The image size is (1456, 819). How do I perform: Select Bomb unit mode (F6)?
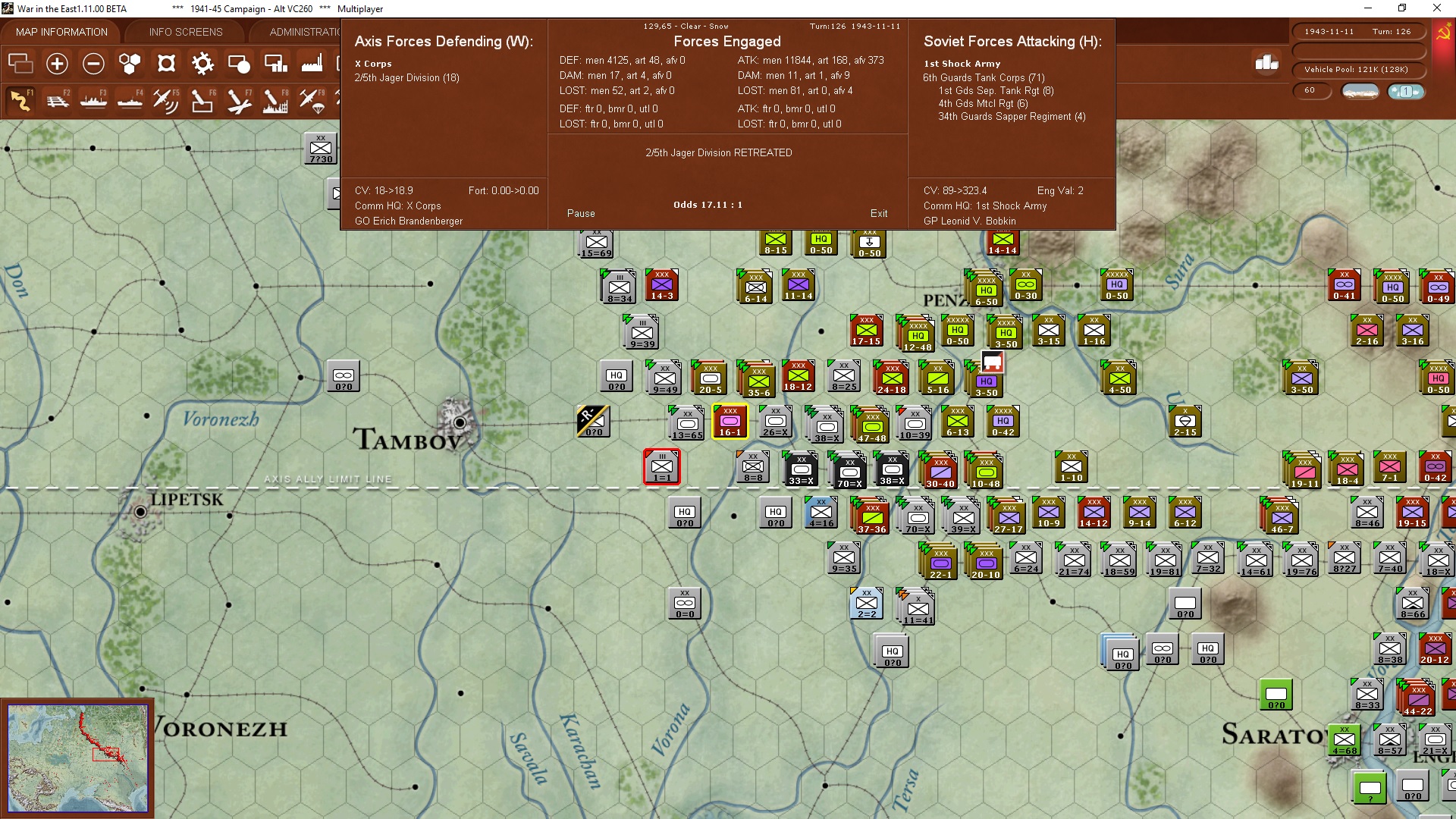pyautogui.click(x=202, y=100)
